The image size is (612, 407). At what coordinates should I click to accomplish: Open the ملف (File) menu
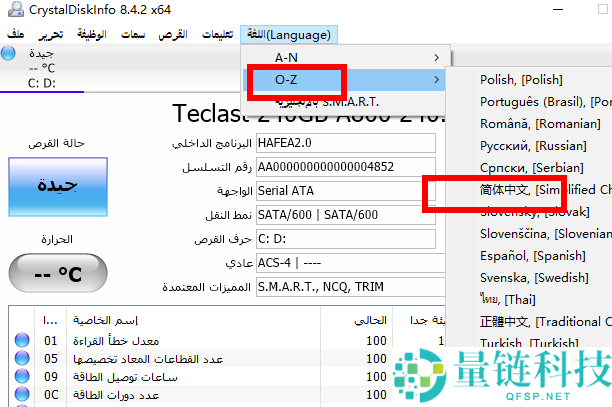click(16, 35)
